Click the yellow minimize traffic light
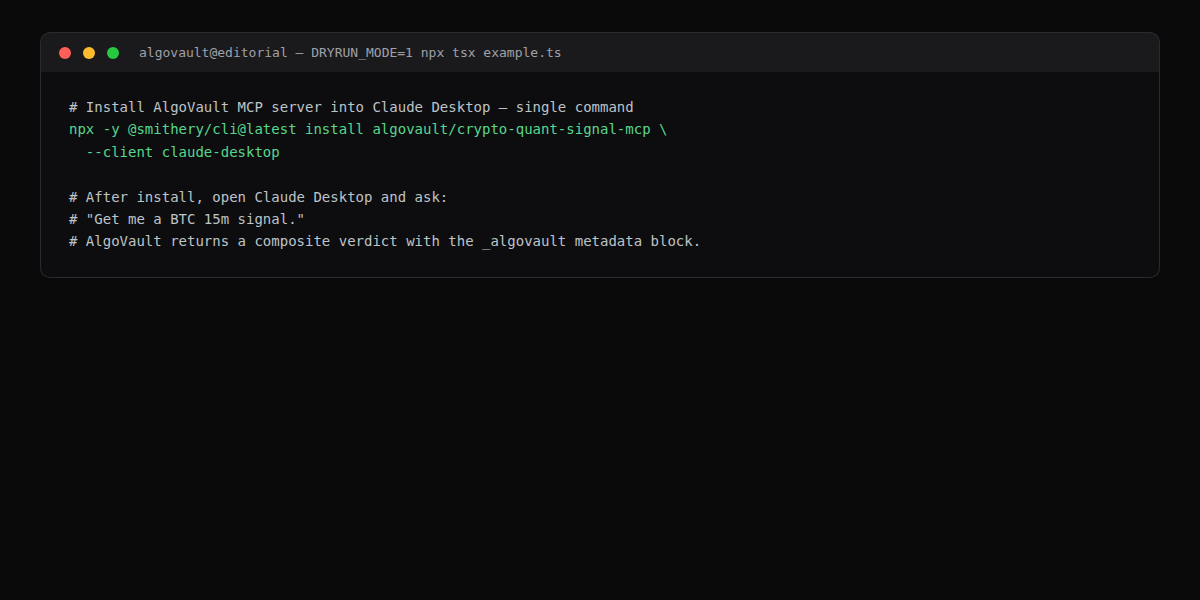This screenshot has width=1200, height=600. [x=89, y=52]
